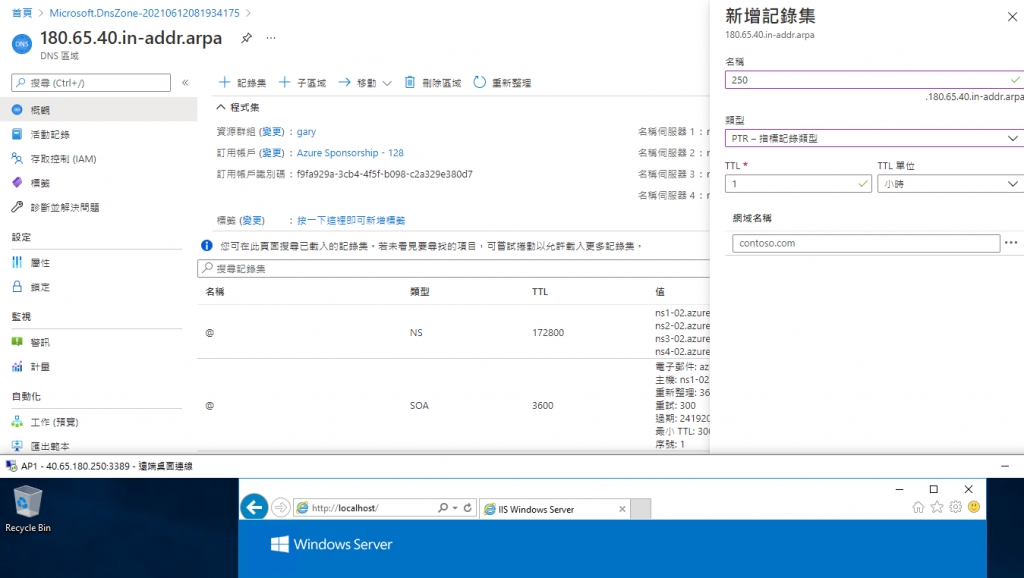Click the delete zone trash icon
The image size is (1024, 578).
pyautogui.click(x=409, y=82)
